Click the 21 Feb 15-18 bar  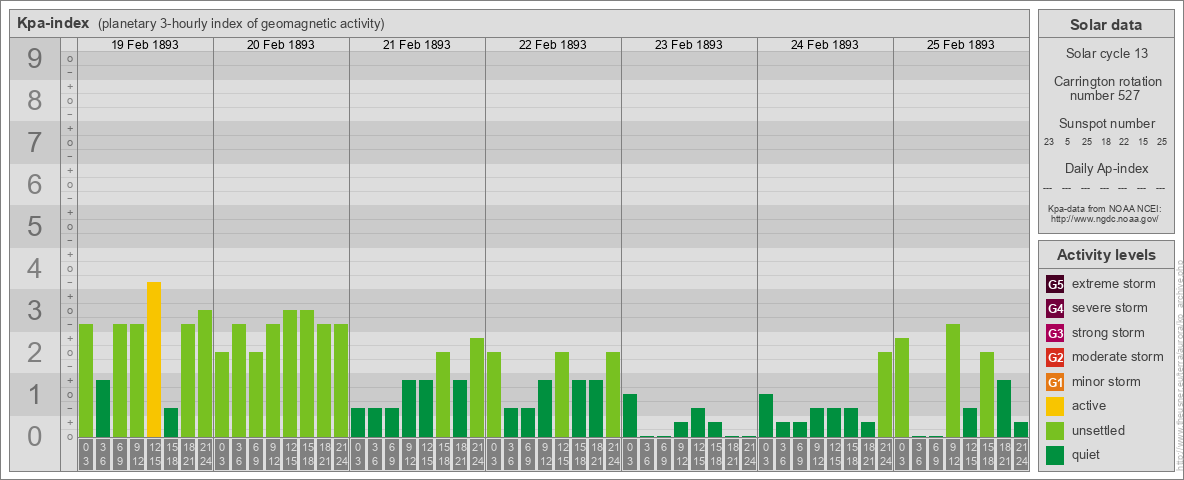(x=442, y=395)
